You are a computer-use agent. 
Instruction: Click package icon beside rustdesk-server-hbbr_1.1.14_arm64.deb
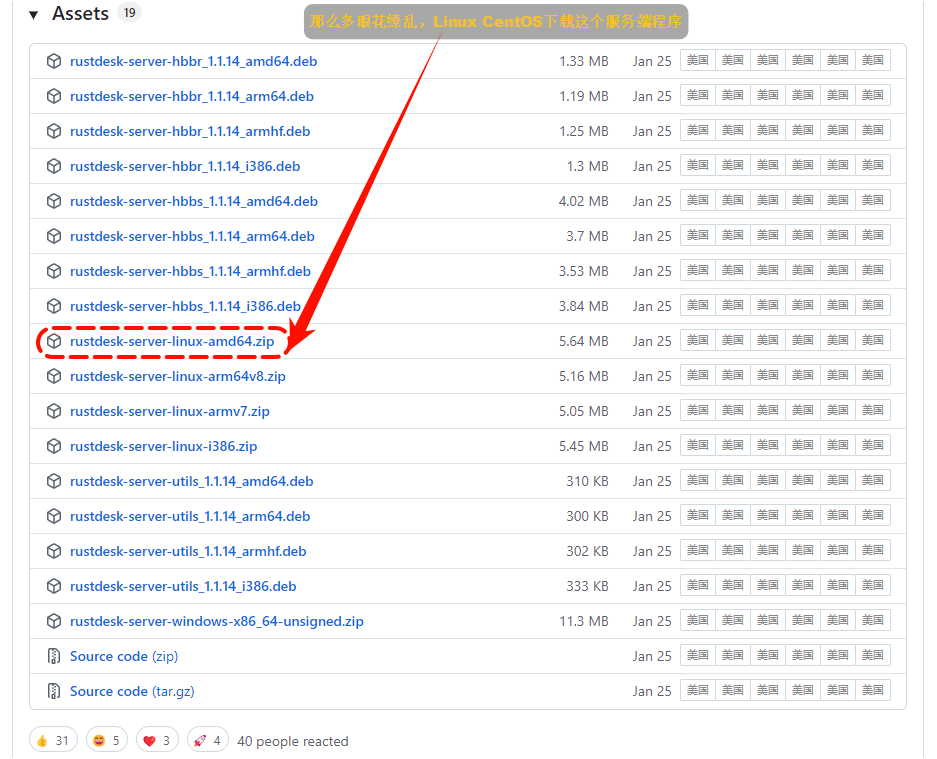pos(54,96)
